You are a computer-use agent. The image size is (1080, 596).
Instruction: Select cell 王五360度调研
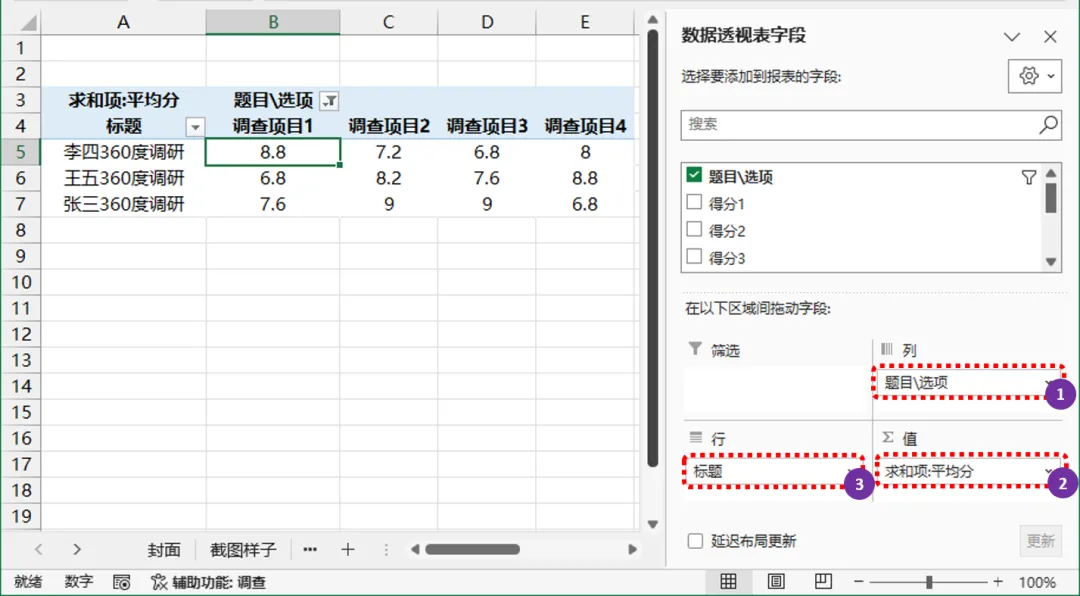(x=123, y=178)
